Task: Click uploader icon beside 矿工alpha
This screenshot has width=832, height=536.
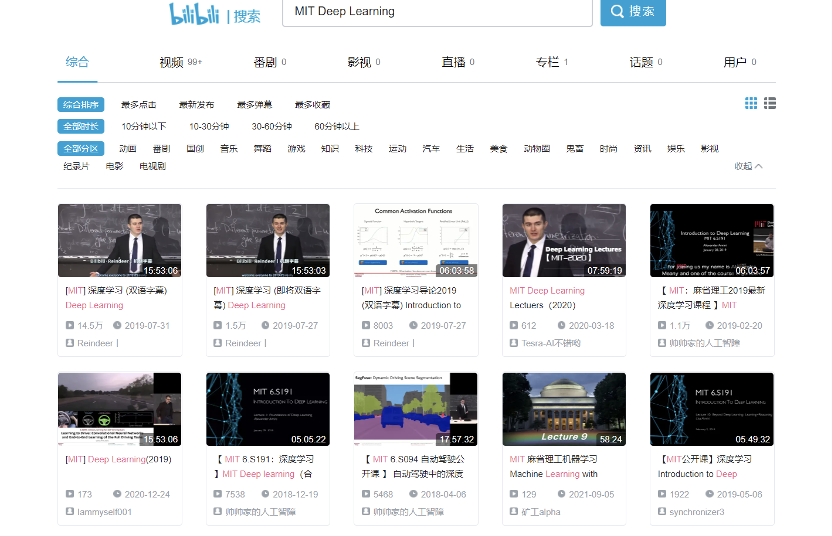Action: pyautogui.click(x=514, y=512)
